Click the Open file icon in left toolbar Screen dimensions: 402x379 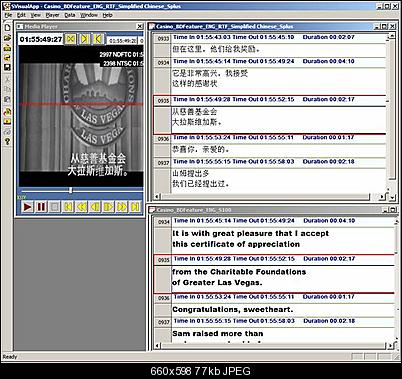point(7,38)
